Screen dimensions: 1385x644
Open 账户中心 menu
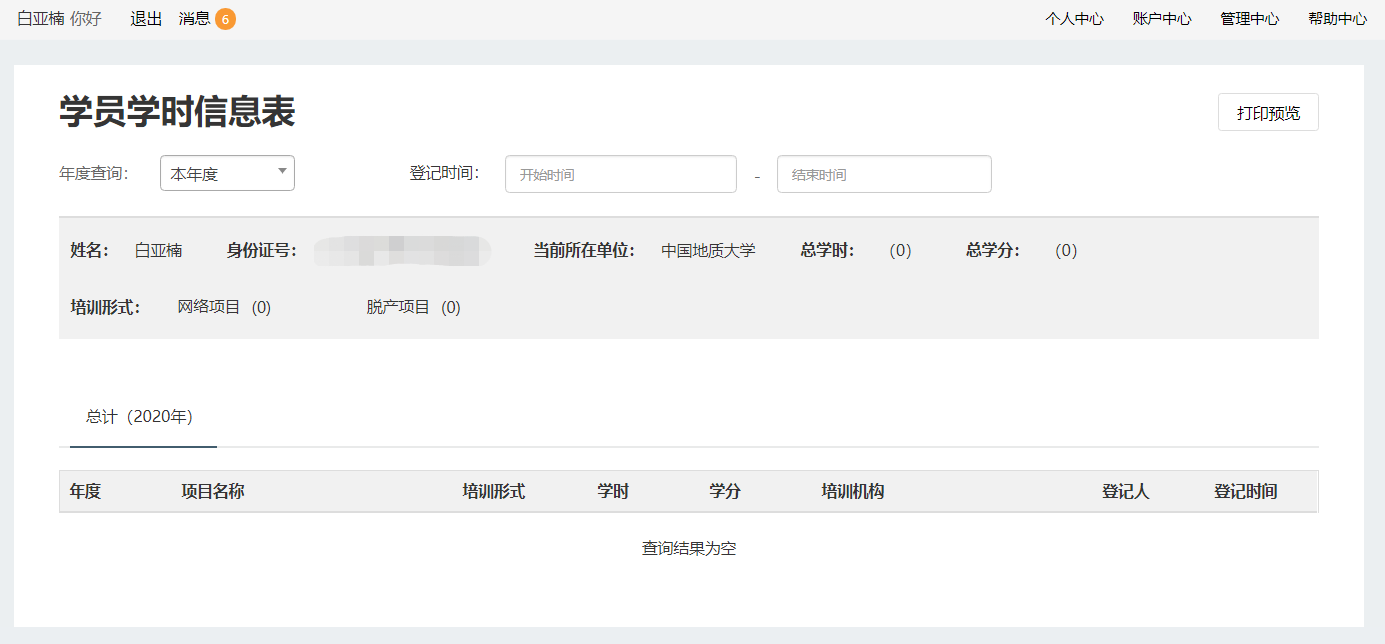coord(1162,19)
